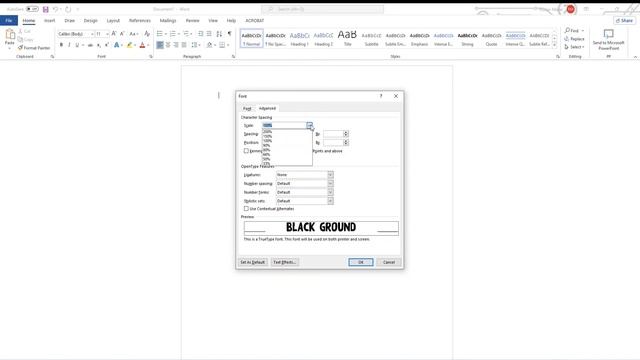Open the Stylistic sets dropdown
Image resolution: width=640 pixels, height=360 pixels.
(330, 201)
